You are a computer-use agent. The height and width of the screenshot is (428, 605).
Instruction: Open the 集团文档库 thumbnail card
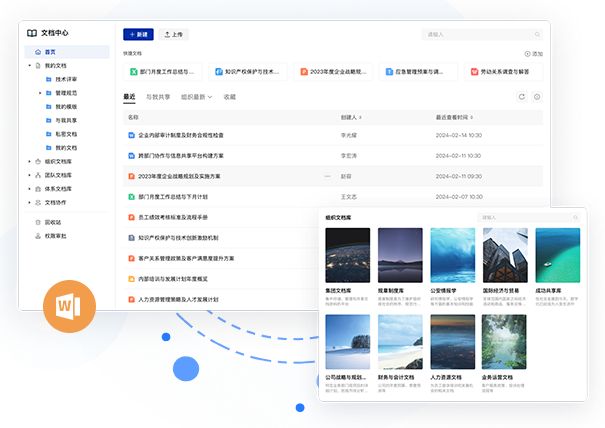pos(348,256)
